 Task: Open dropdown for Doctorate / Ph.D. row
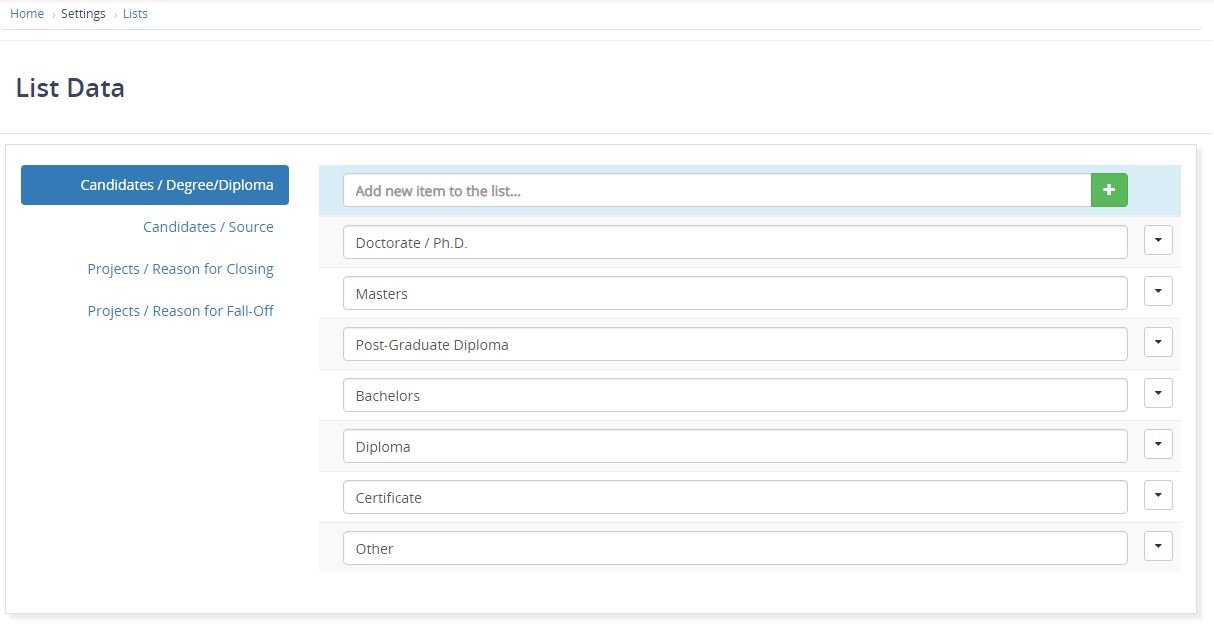pyautogui.click(x=1158, y=240)
